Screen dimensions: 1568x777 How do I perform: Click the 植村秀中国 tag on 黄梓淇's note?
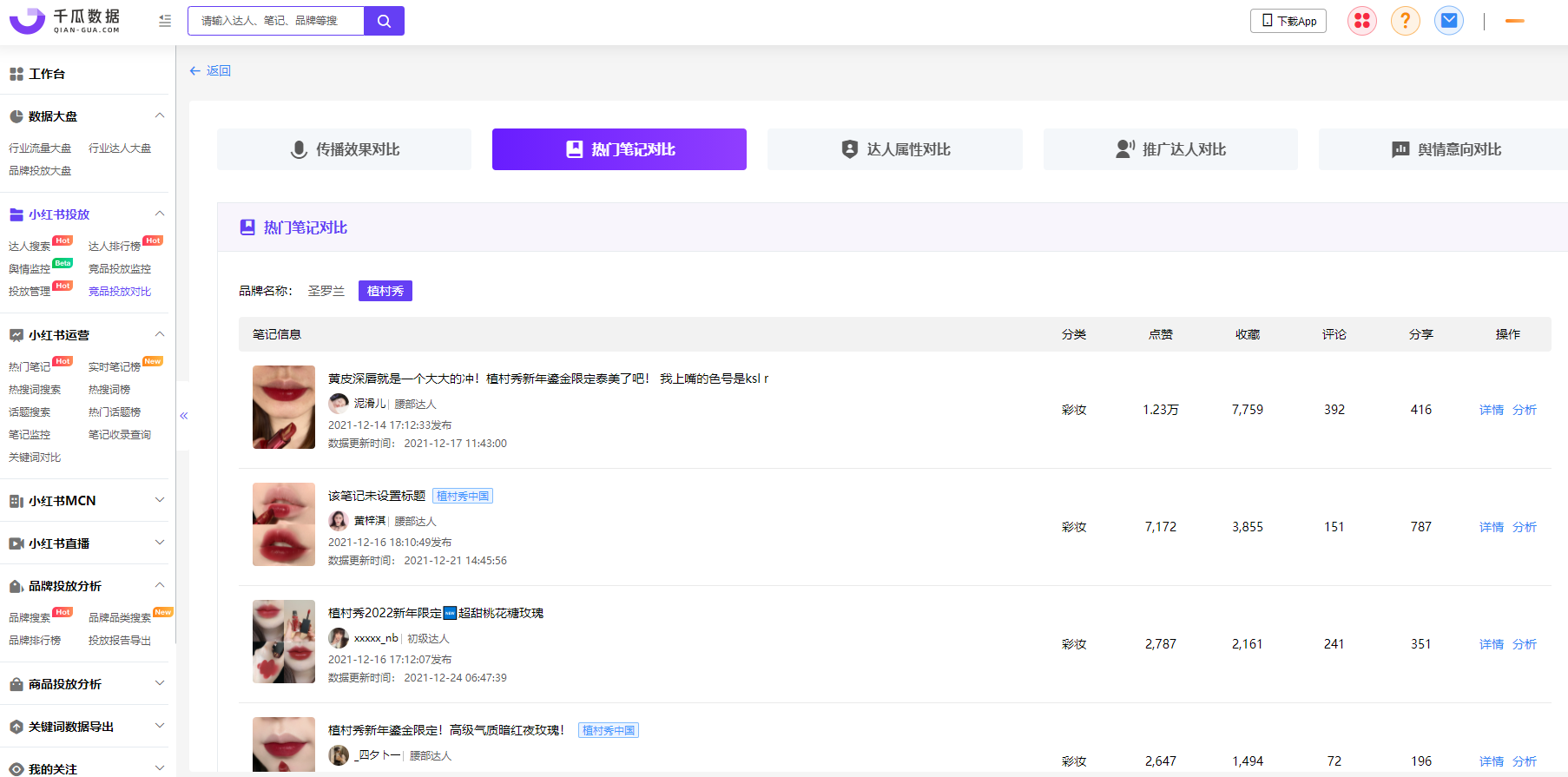point(463,496)
